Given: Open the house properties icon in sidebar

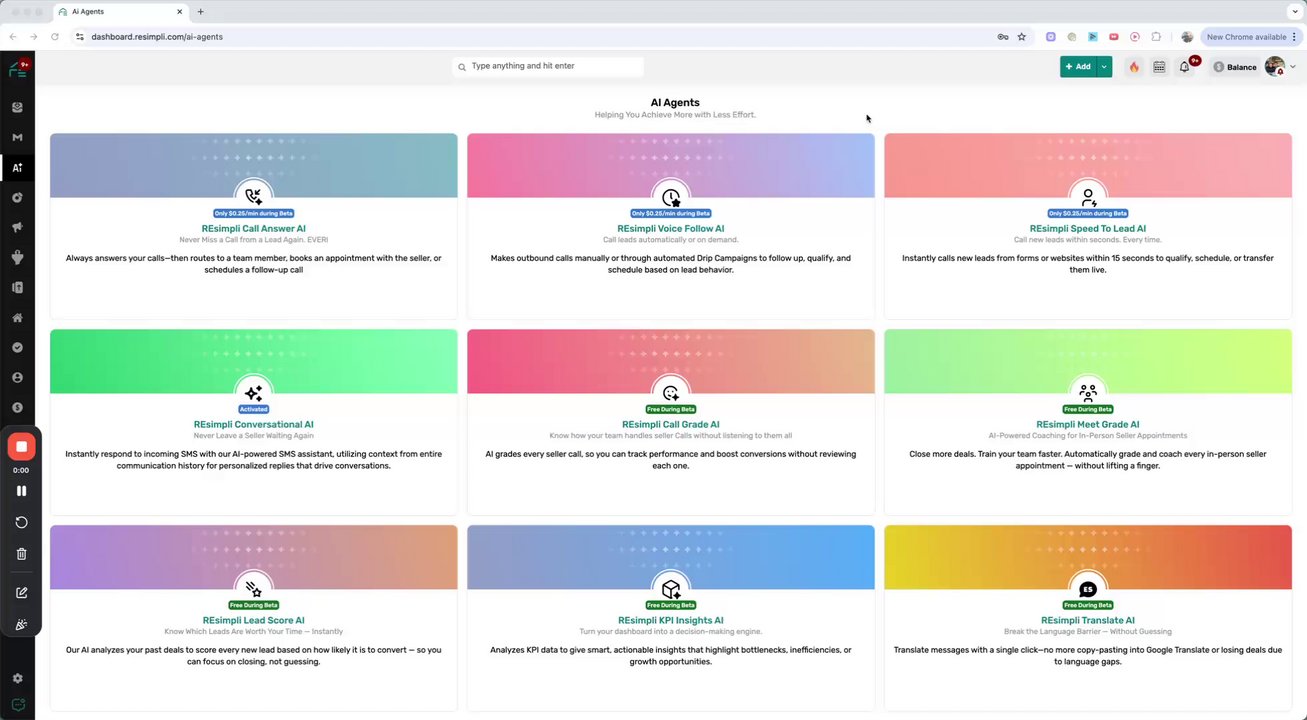Looking at the screenshot, I should 17,318.
